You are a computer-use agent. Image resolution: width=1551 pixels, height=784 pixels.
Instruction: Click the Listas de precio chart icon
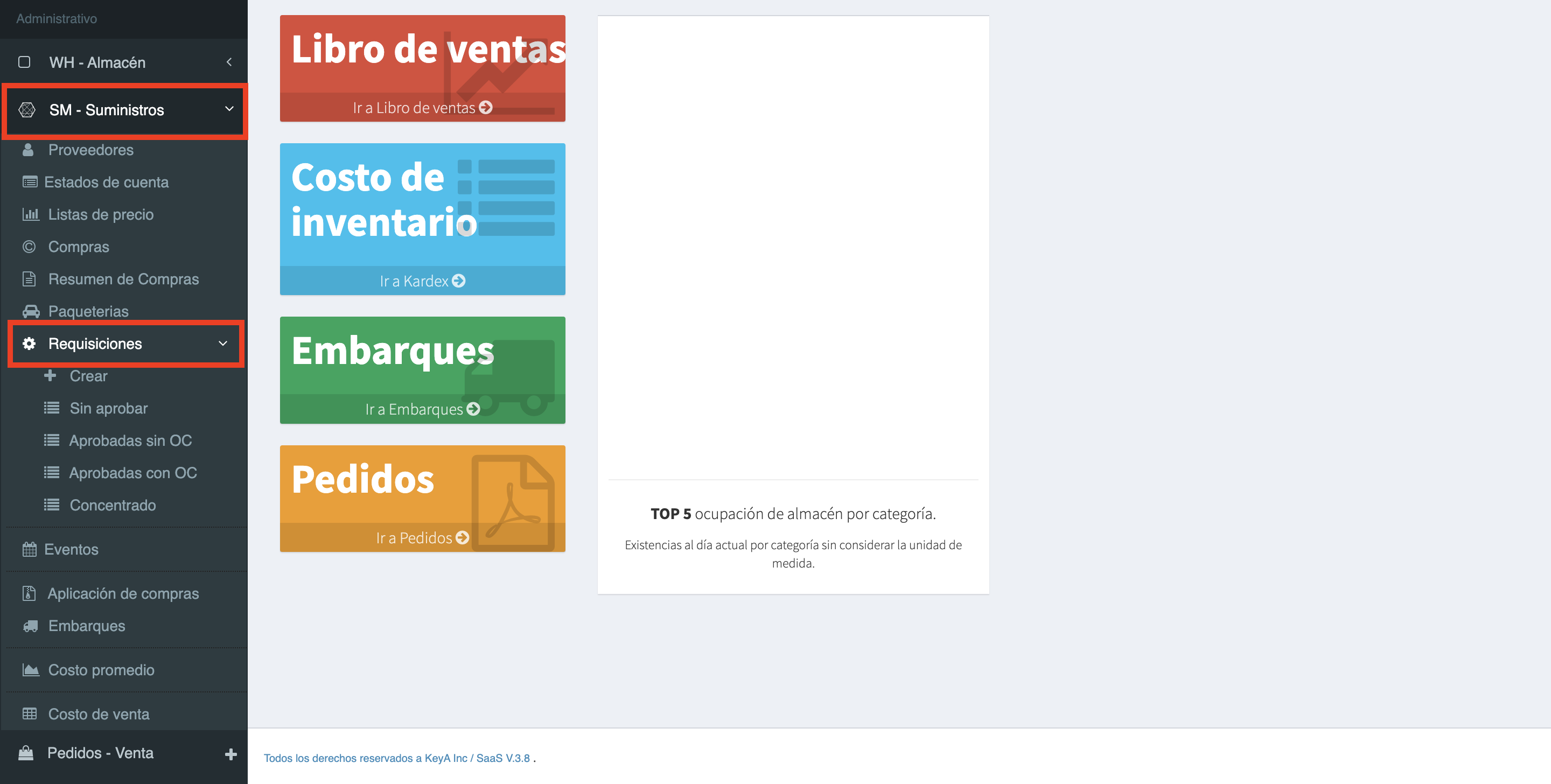[30, 214]
